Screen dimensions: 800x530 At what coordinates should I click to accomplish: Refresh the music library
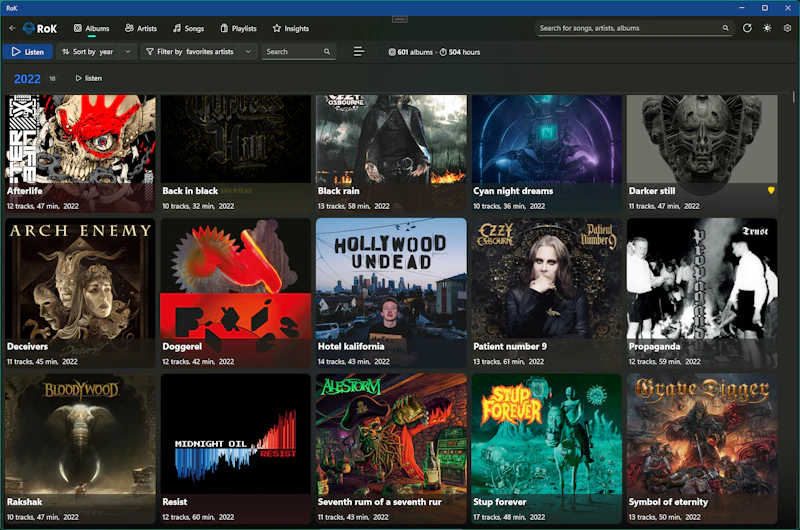(x=747, y=28)
